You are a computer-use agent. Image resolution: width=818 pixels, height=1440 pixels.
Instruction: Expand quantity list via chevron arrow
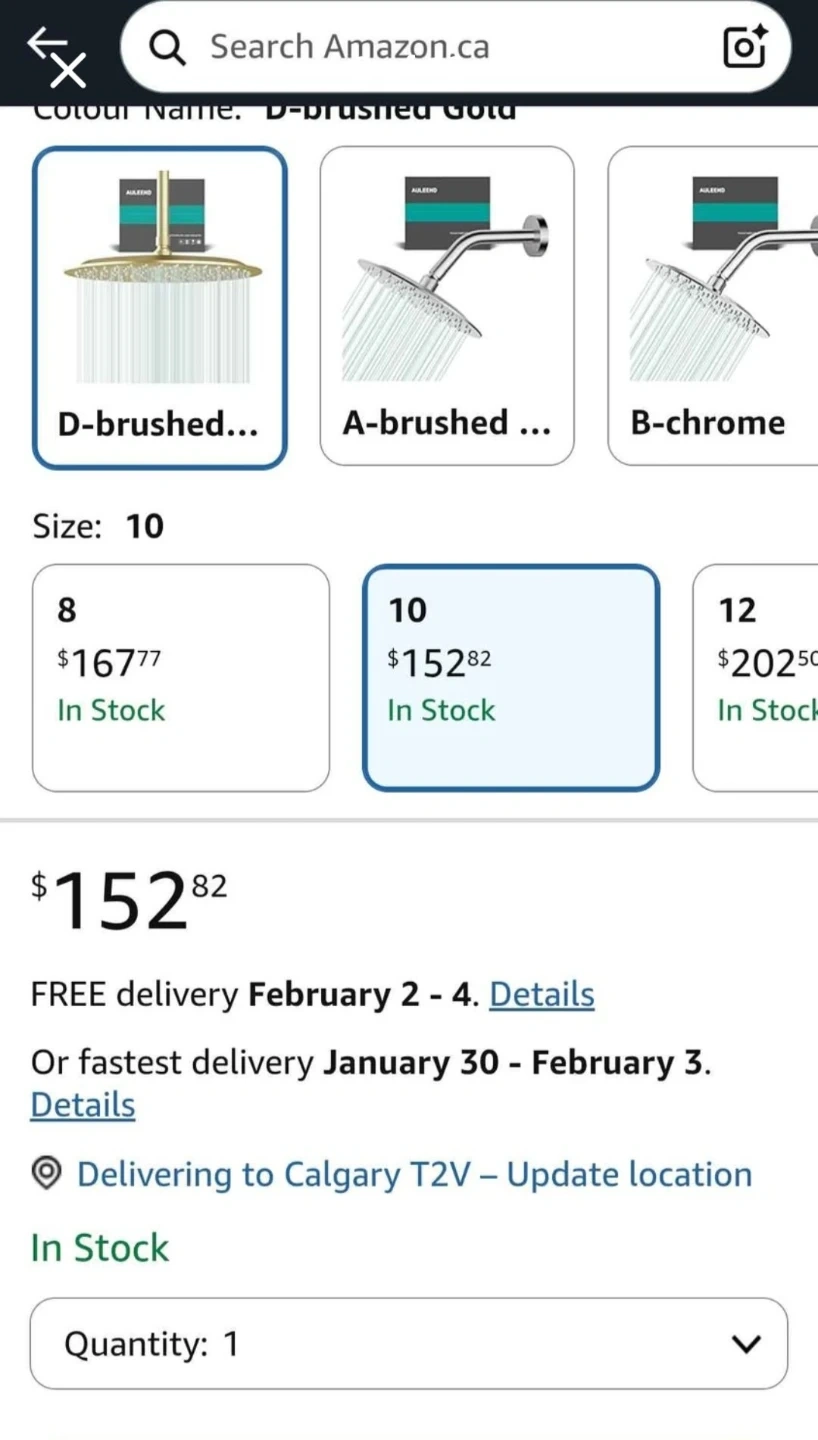tap(746, 1344)
